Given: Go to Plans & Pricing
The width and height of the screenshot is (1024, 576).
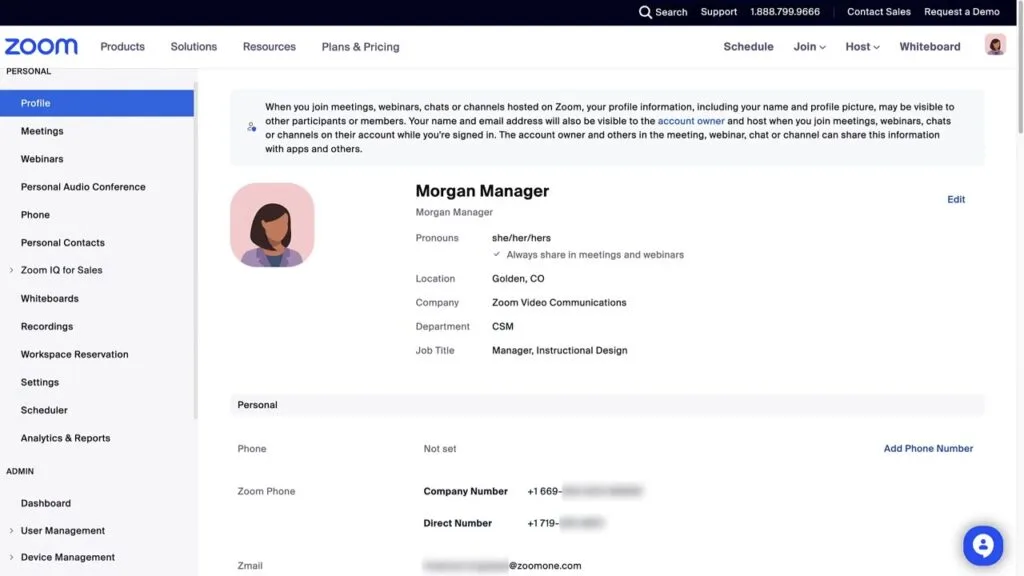Looking at the screenshot, I should [x=360, y=47].
